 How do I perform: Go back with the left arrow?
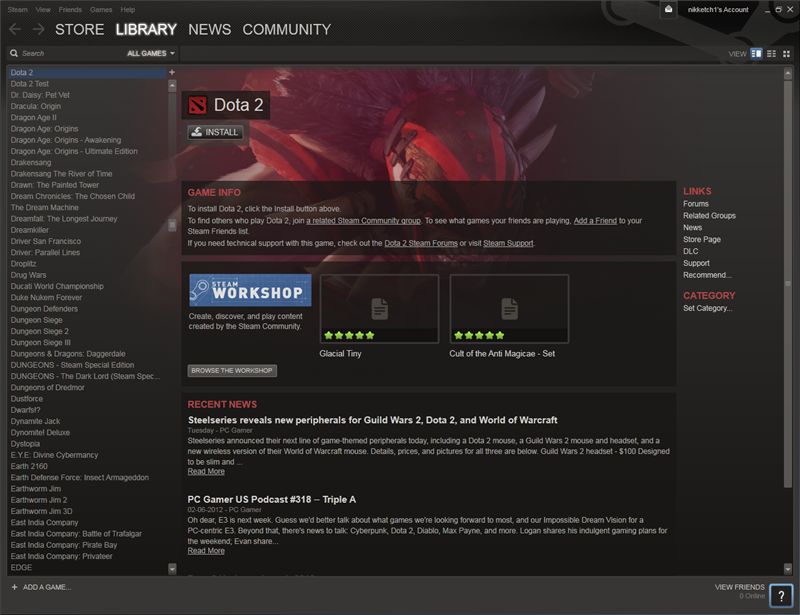pyautogui.click(x=15, y=30)
